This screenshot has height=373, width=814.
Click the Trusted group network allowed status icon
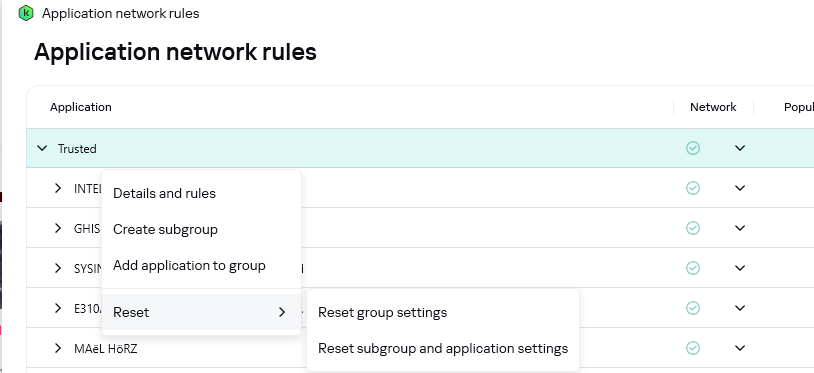(693, 148)
